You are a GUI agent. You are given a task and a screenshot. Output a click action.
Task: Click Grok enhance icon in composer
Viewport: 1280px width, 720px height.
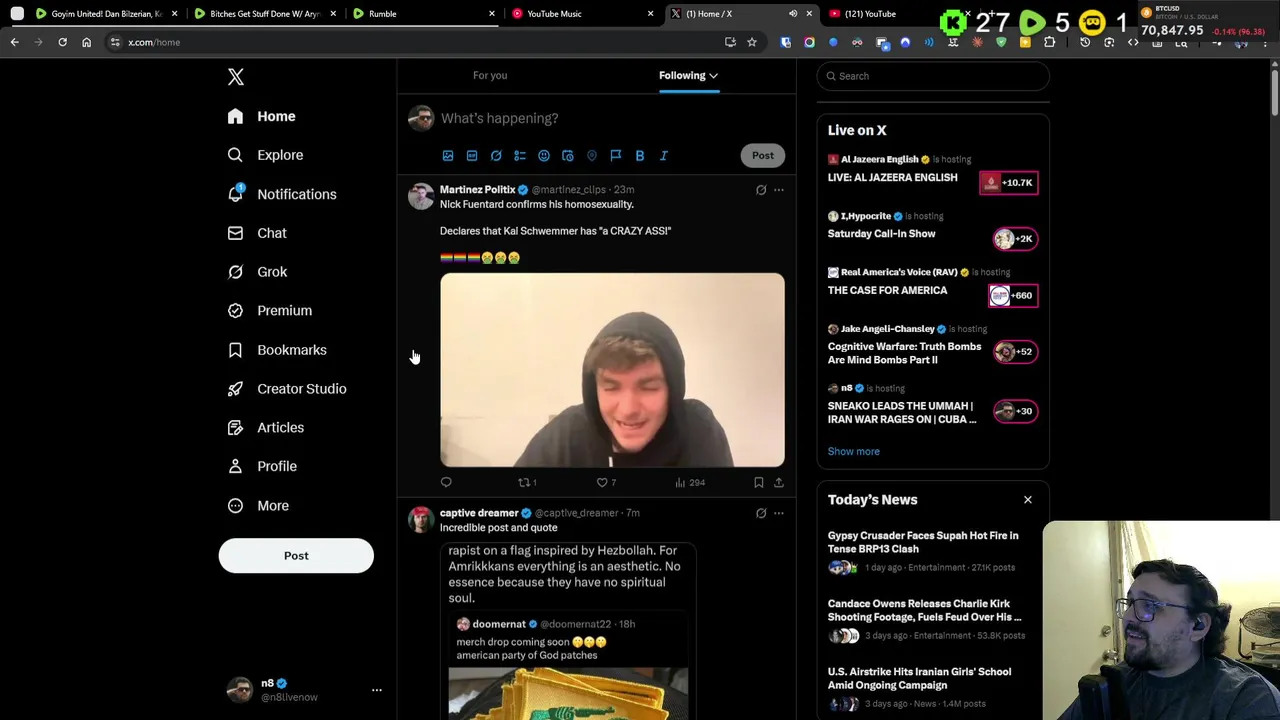(496, 156)
